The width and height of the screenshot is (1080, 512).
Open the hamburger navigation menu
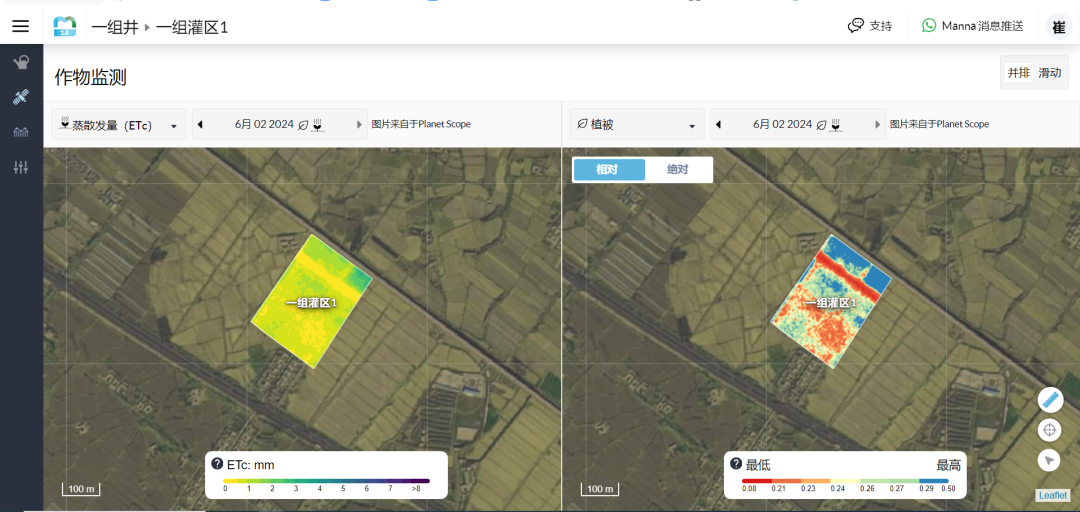pyautogui.click(x=20, y=27)
